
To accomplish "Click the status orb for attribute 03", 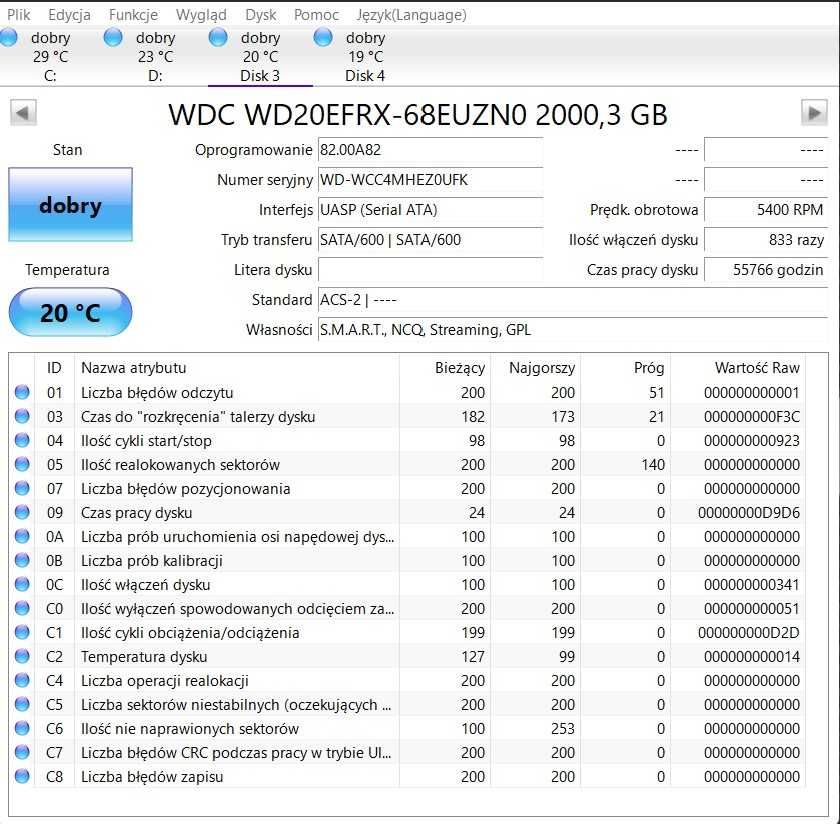I will (22, 416).
